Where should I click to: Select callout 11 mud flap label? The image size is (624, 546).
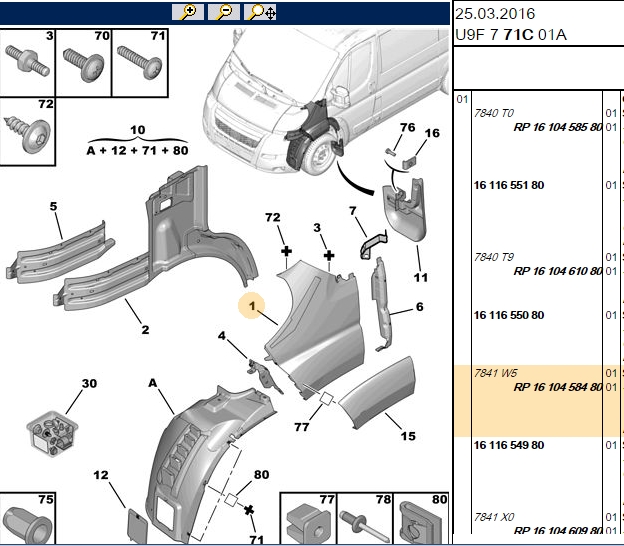tap(421, 277)
